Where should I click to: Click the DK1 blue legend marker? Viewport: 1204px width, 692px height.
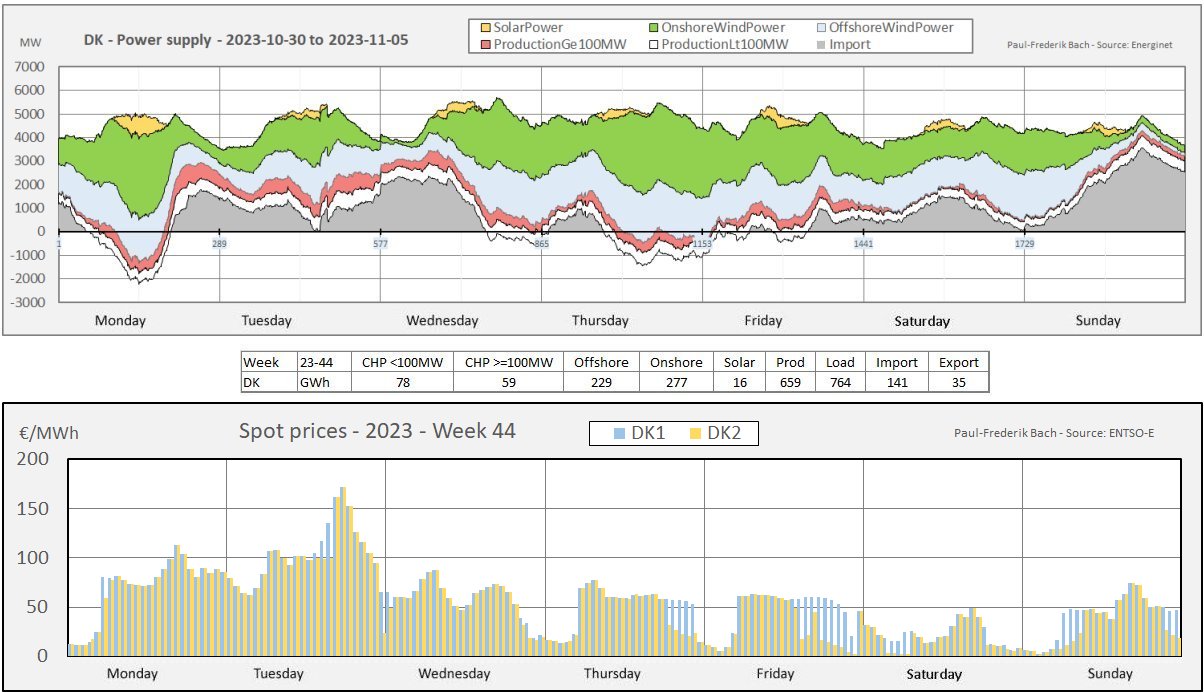coord(620,433)
